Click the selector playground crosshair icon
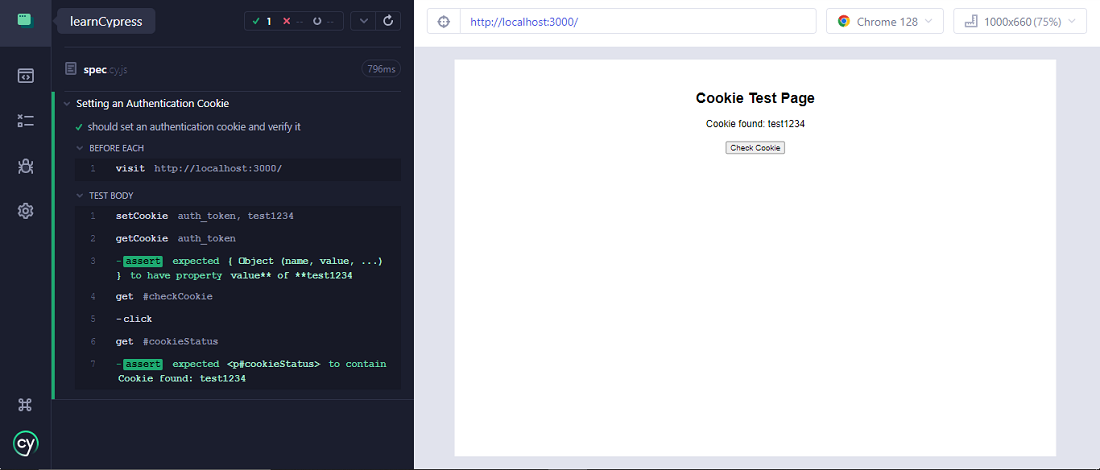The width and height of the screenshot is (1100, 470). [x=443, y=22]
